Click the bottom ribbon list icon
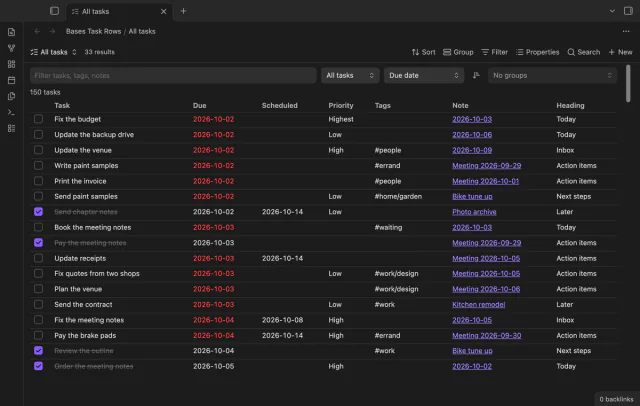Viewport: 640px width, 406px height. [11, 129]
